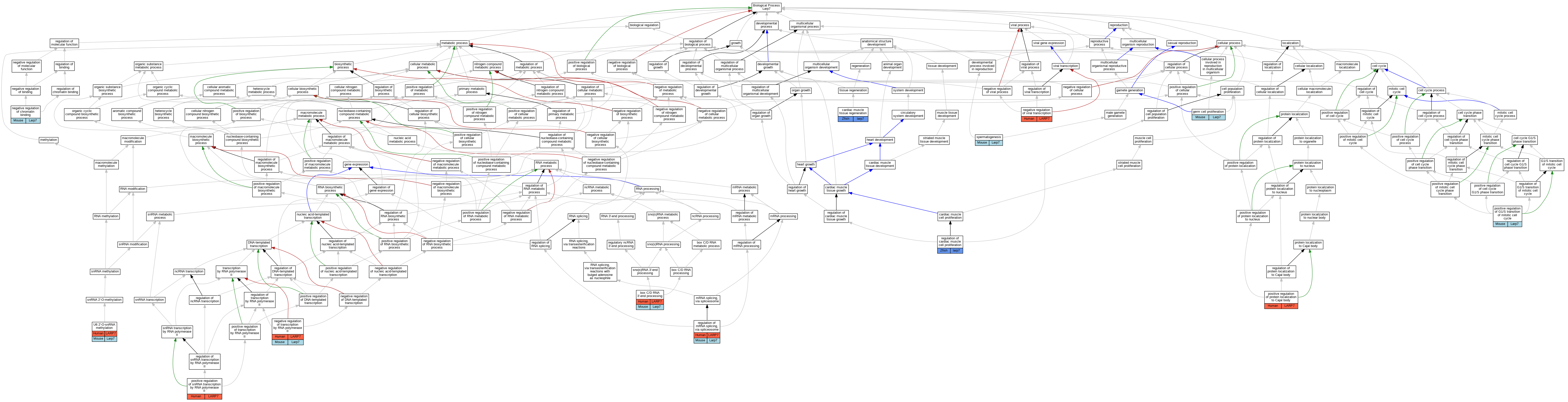Image resolution: width=1568 pixels, height=402 pixels.
Task: Select the 'gene expression' node
Action: coord(356,164)
